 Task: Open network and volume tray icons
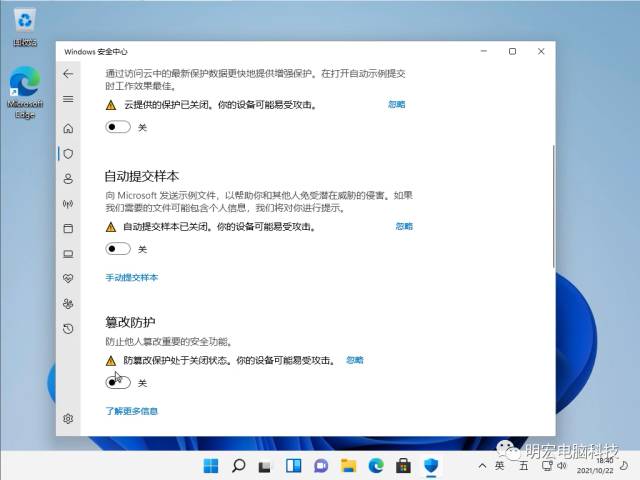click(x=554, y=466)
